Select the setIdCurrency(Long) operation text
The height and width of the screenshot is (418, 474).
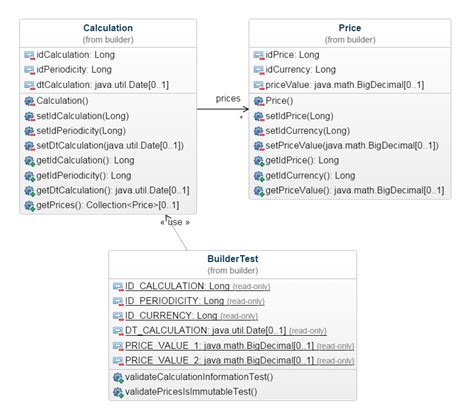click(x=308, y=131)
